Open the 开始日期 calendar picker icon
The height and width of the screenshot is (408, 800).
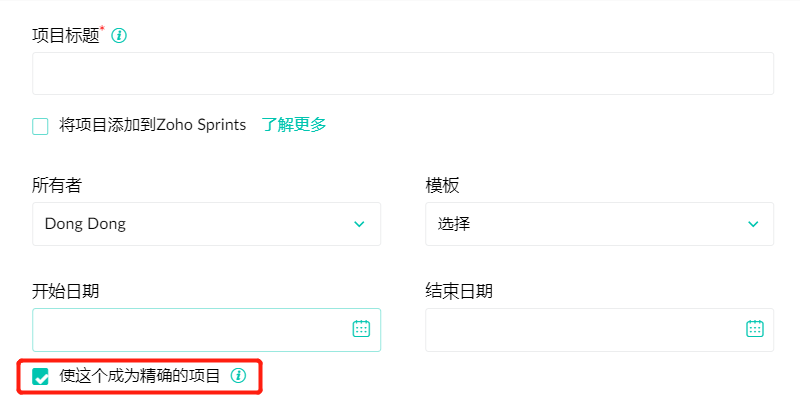click(x=361, y=329)
